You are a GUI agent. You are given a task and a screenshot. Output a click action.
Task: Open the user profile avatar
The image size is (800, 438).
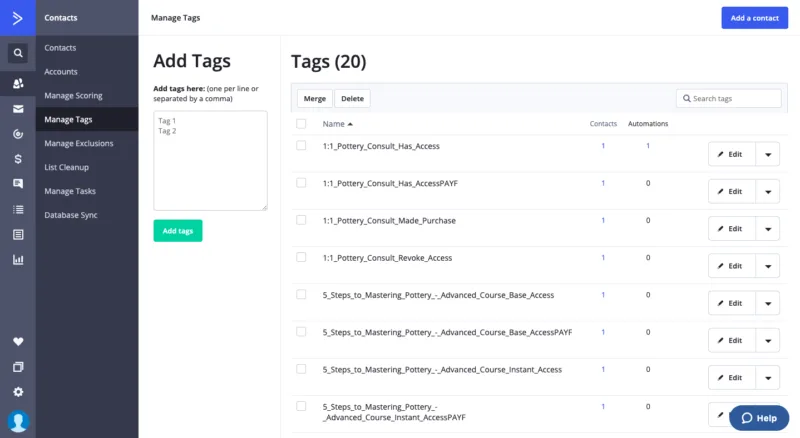point(18,422)
